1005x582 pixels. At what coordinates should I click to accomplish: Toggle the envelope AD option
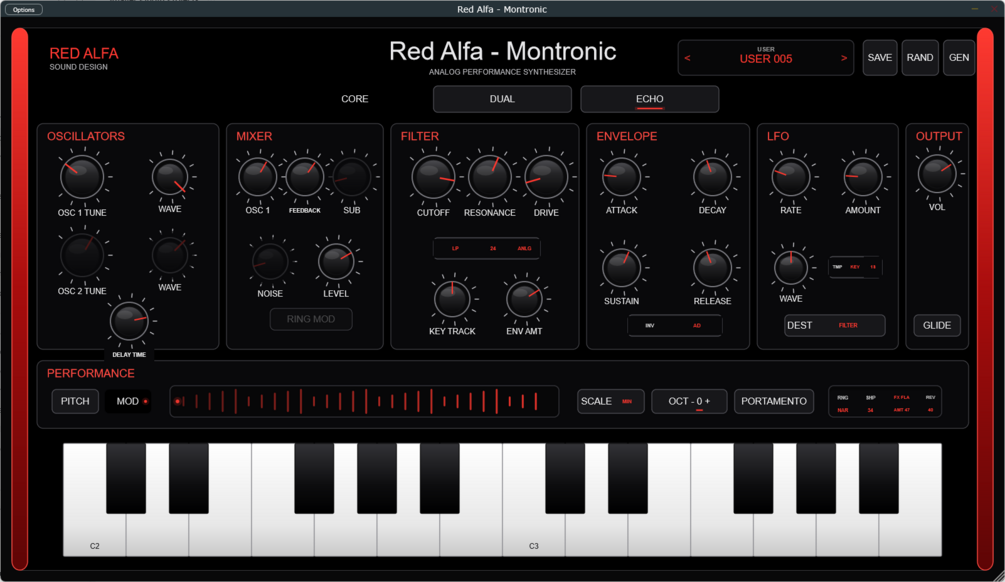pyautogui.click(x=697, y=326)
